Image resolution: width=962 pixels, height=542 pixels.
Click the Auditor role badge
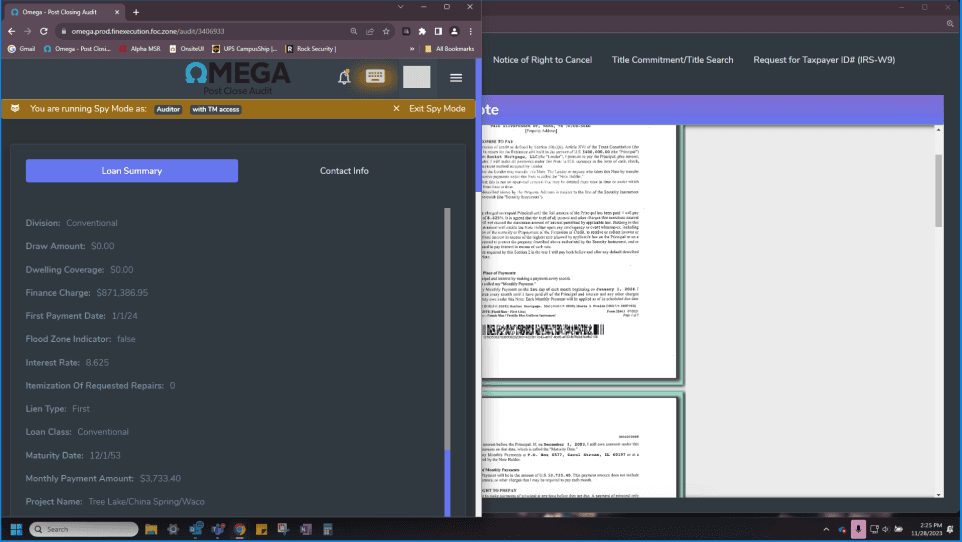point(168,109)
